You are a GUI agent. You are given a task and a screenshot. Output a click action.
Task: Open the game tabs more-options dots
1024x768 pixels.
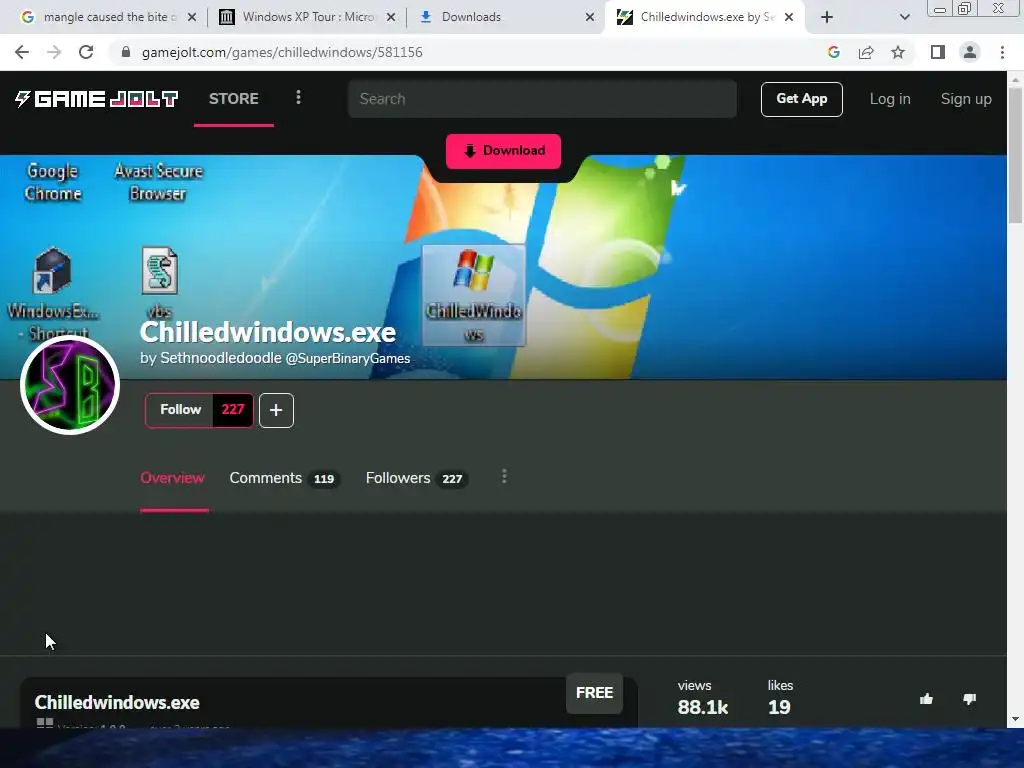[x=504, y=477]
